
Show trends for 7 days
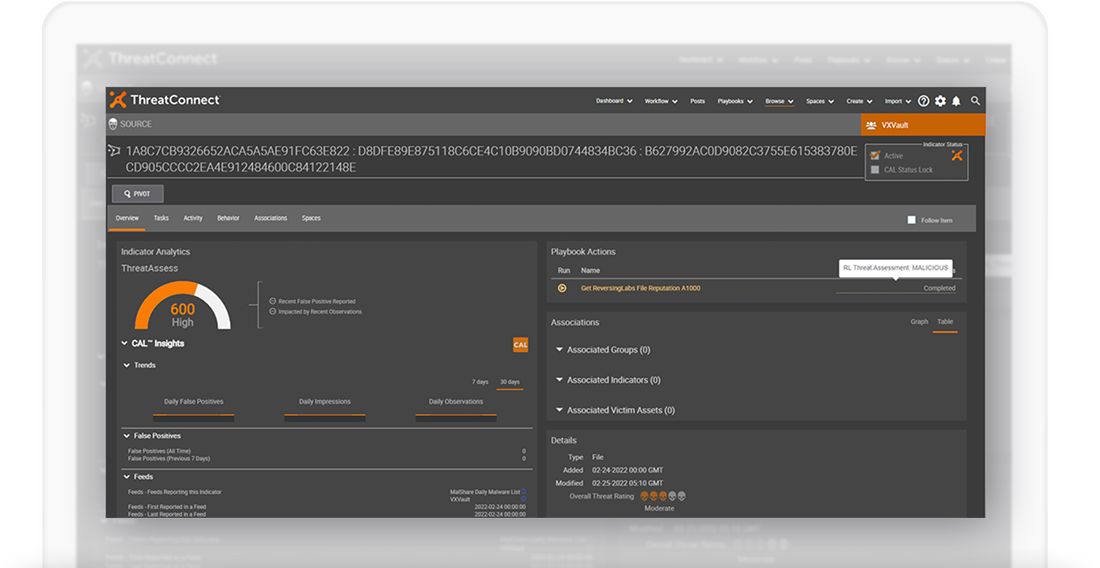pyautogui.click(x=480, y=382)
